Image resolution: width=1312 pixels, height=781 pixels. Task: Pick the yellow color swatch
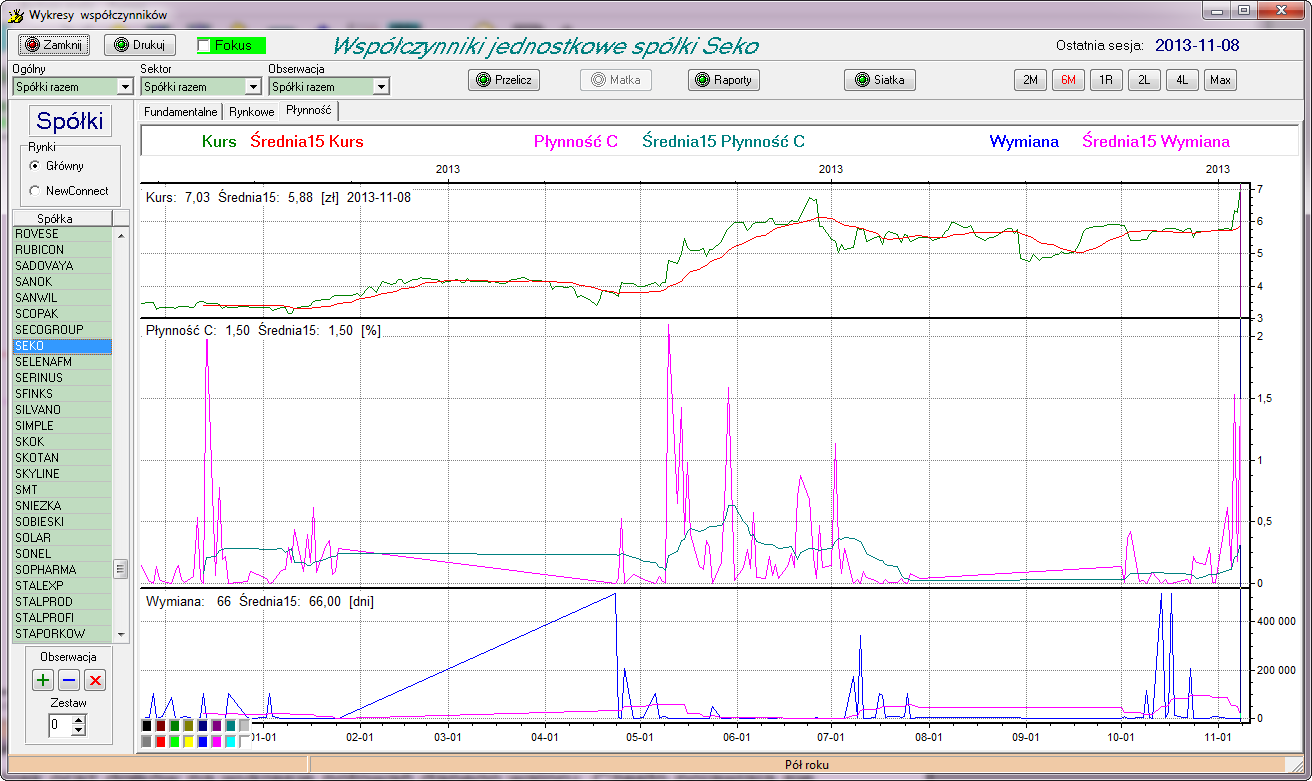coord(189,742)
